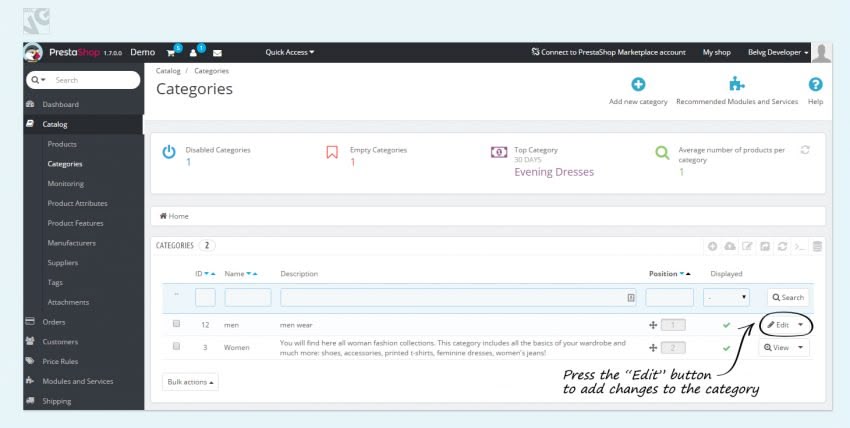
Task: Focus the sidebar Search input field
Action: (95, 80)
